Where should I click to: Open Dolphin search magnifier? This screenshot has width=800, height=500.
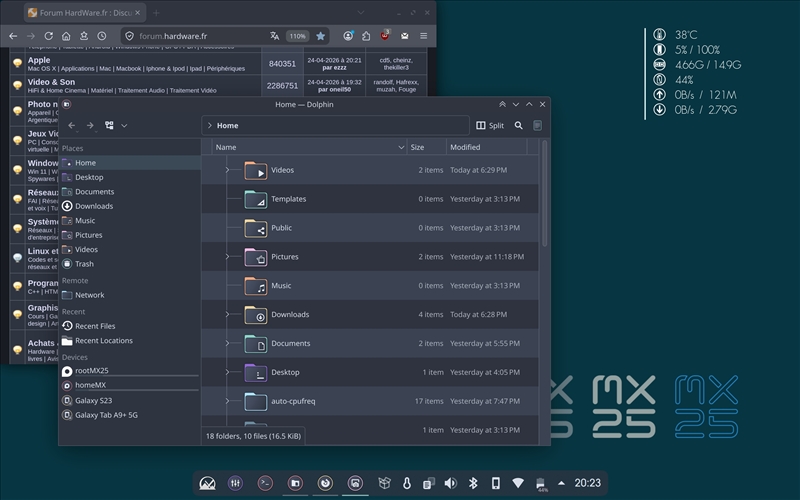click(518, 126)
